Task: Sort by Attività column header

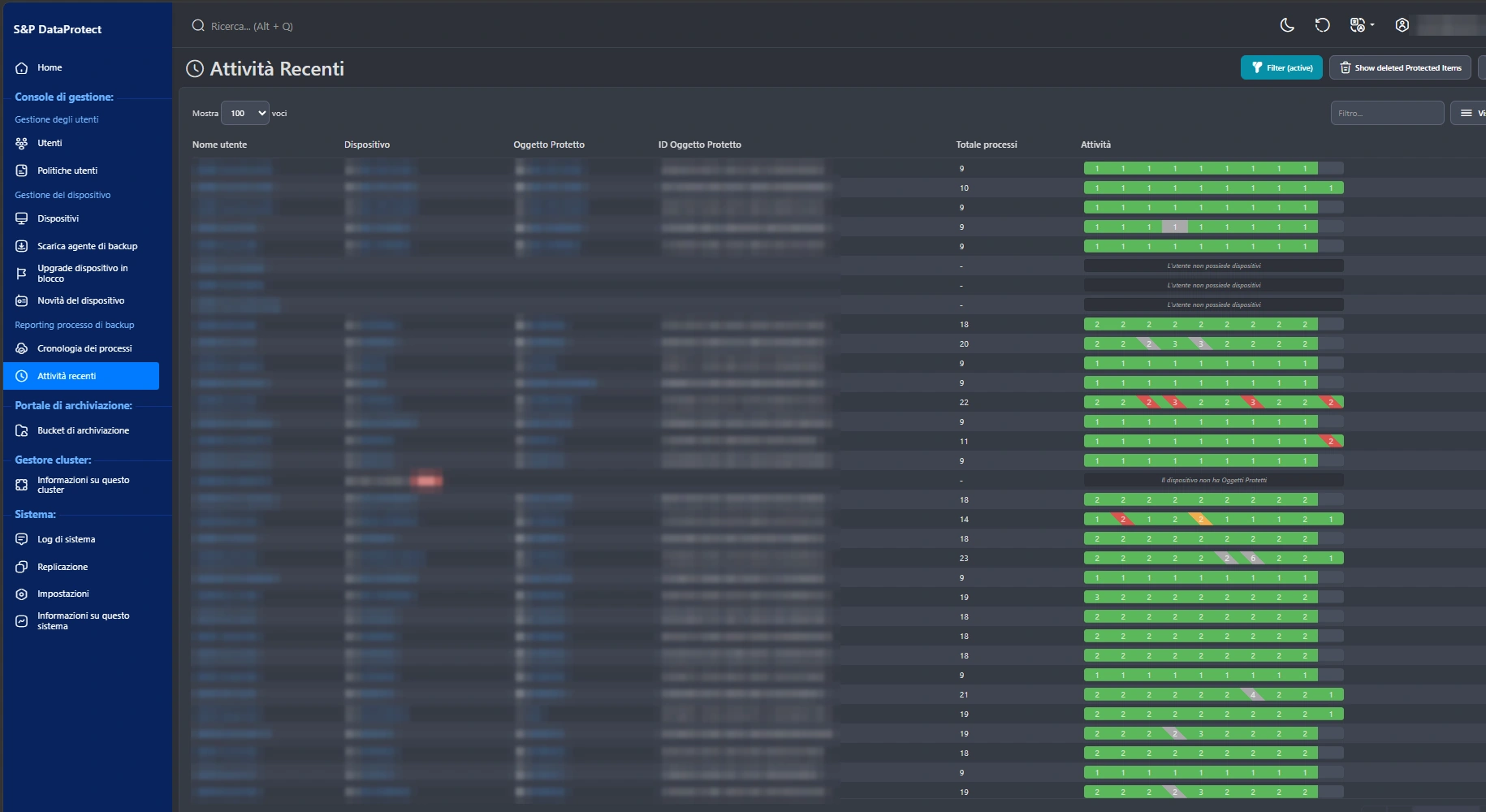Action: point(1095,145)
